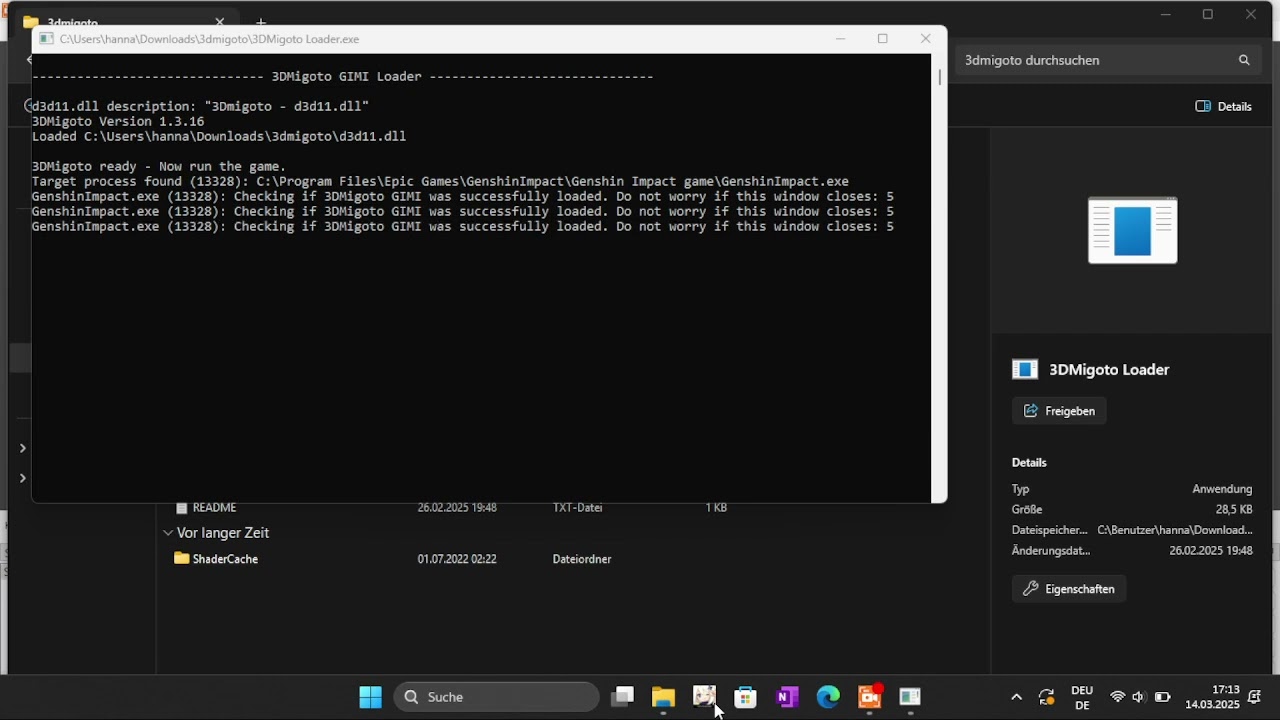Toggle the Details pane button
Screen dimensions: 1280x720
(1224, 106)
